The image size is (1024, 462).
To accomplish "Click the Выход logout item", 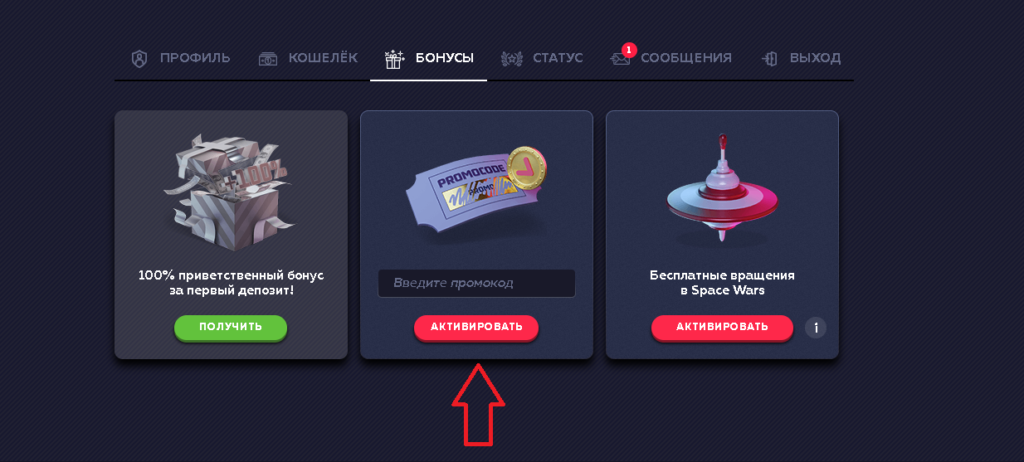I will point(801,58).
